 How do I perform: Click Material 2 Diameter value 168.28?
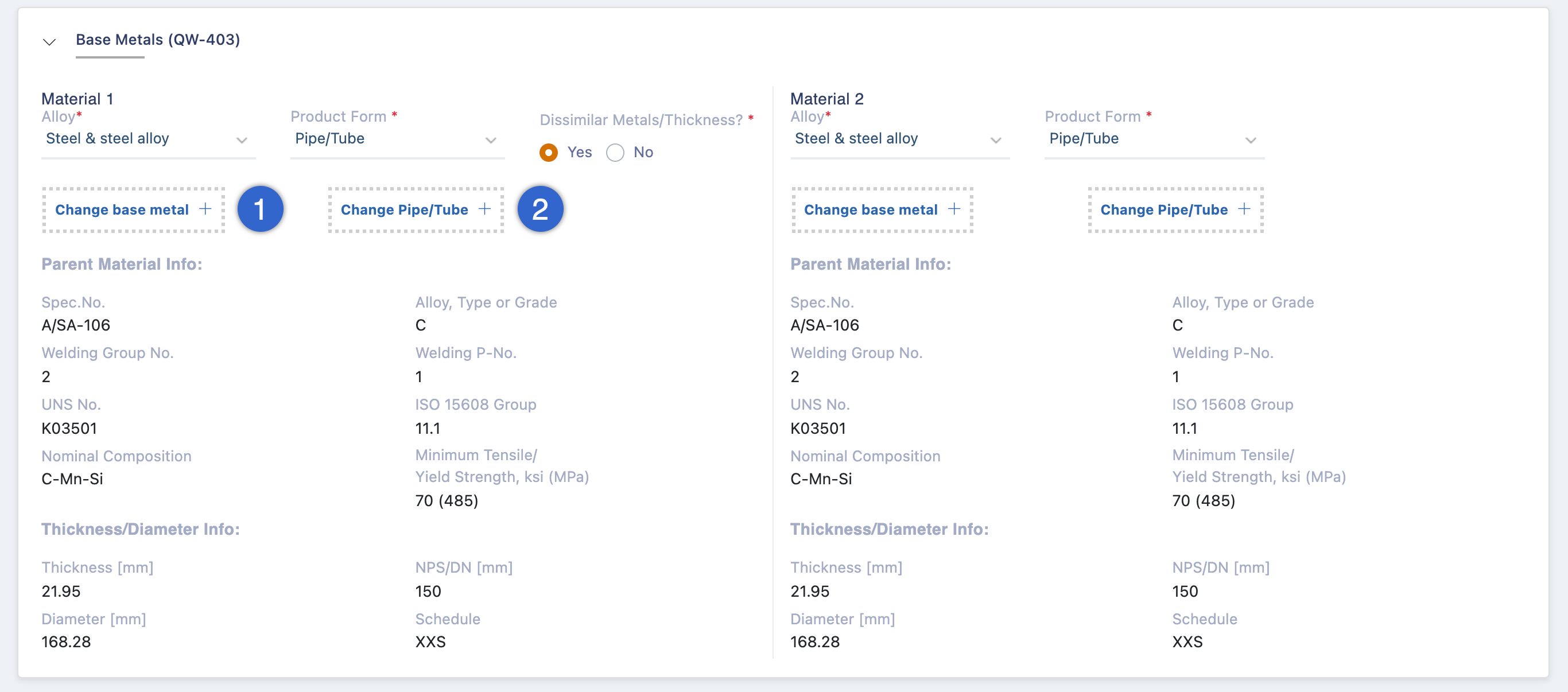814,642
